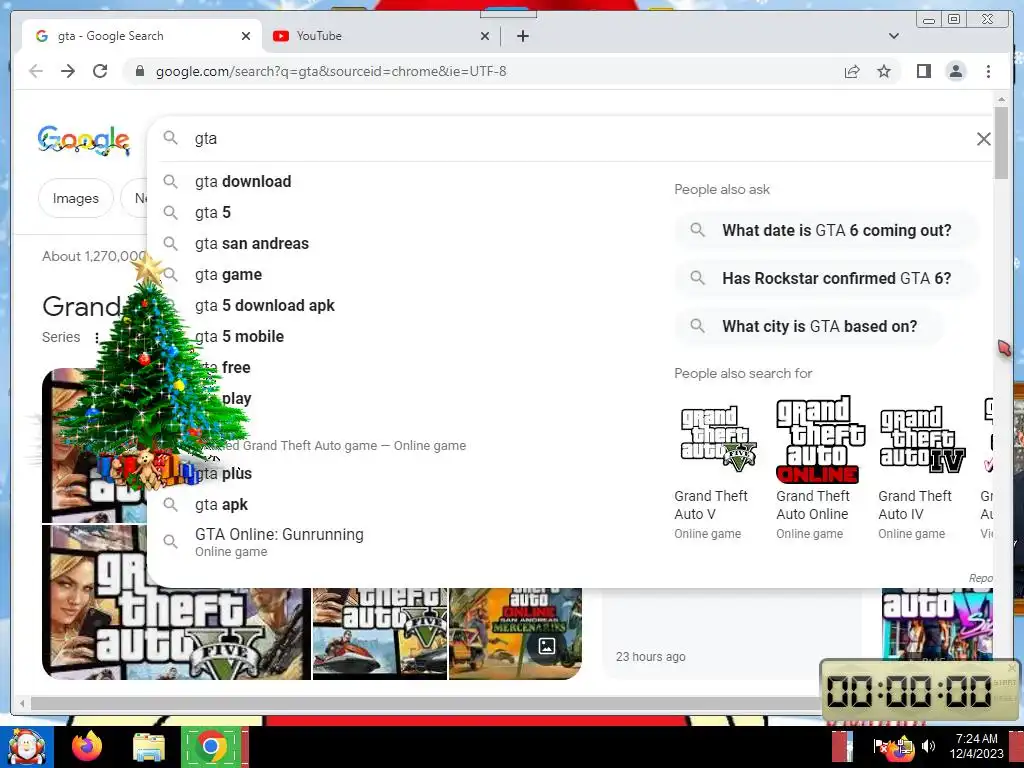Screen dimensions: 1024x768
Task: Click the browser back arrow
Action: pos(36,71)
